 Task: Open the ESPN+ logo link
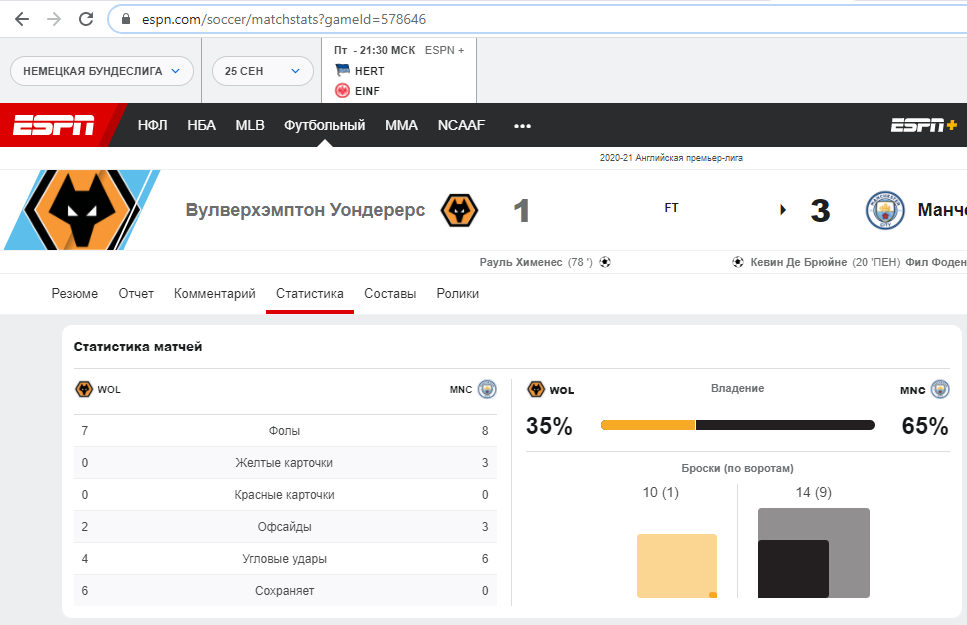[x=924, y=125]
